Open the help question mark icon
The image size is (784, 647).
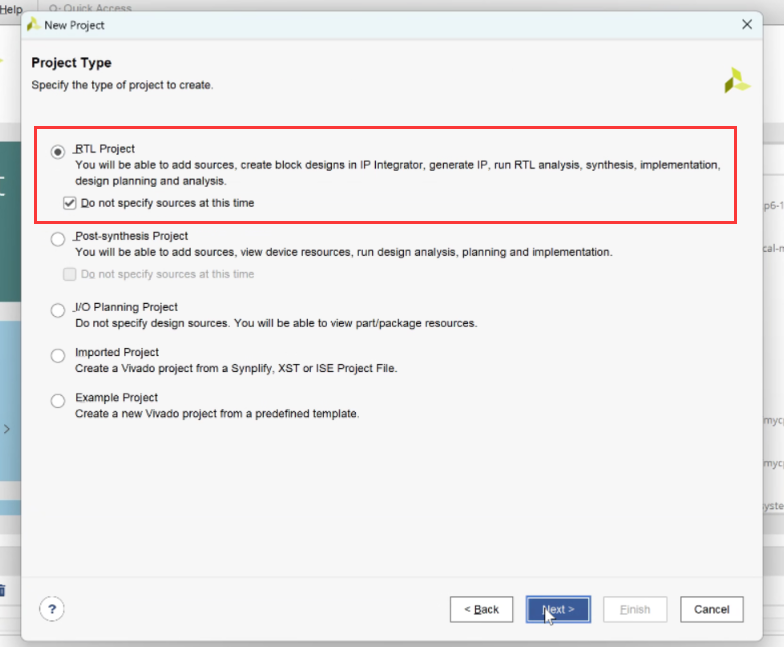(x=52, y=609)
